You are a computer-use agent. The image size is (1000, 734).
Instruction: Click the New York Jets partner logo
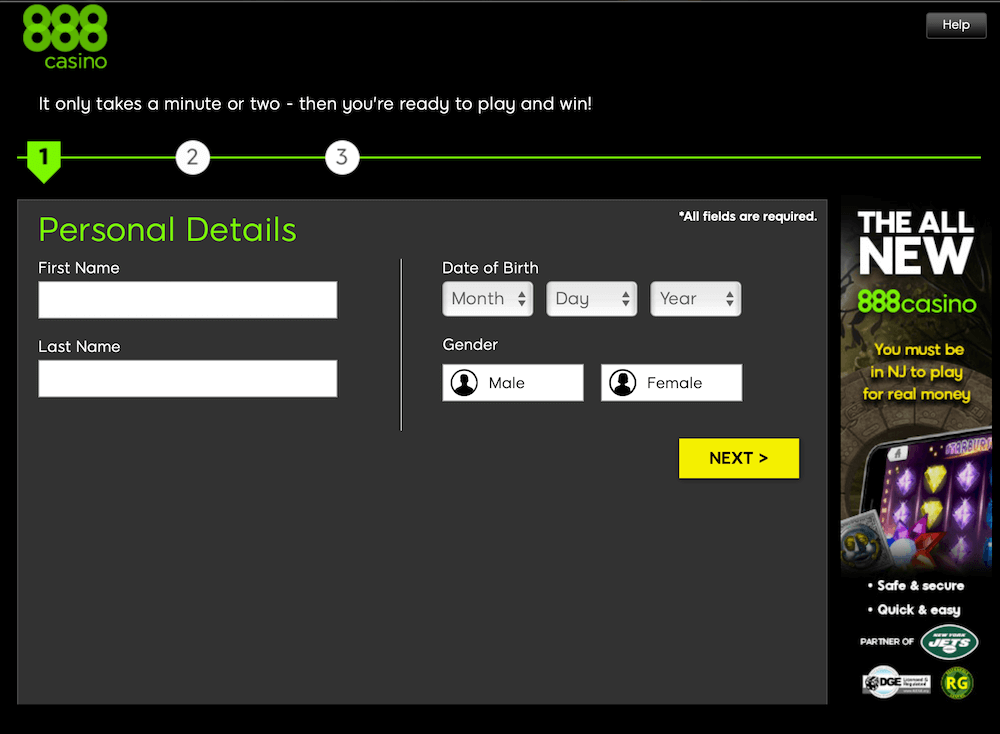949,642
